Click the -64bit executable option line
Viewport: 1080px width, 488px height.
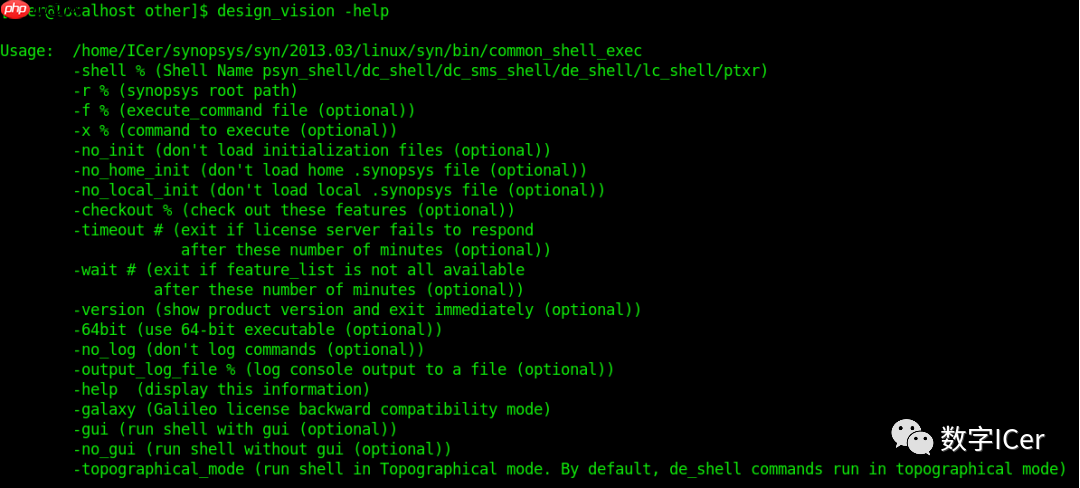click(x=258, y=330)
